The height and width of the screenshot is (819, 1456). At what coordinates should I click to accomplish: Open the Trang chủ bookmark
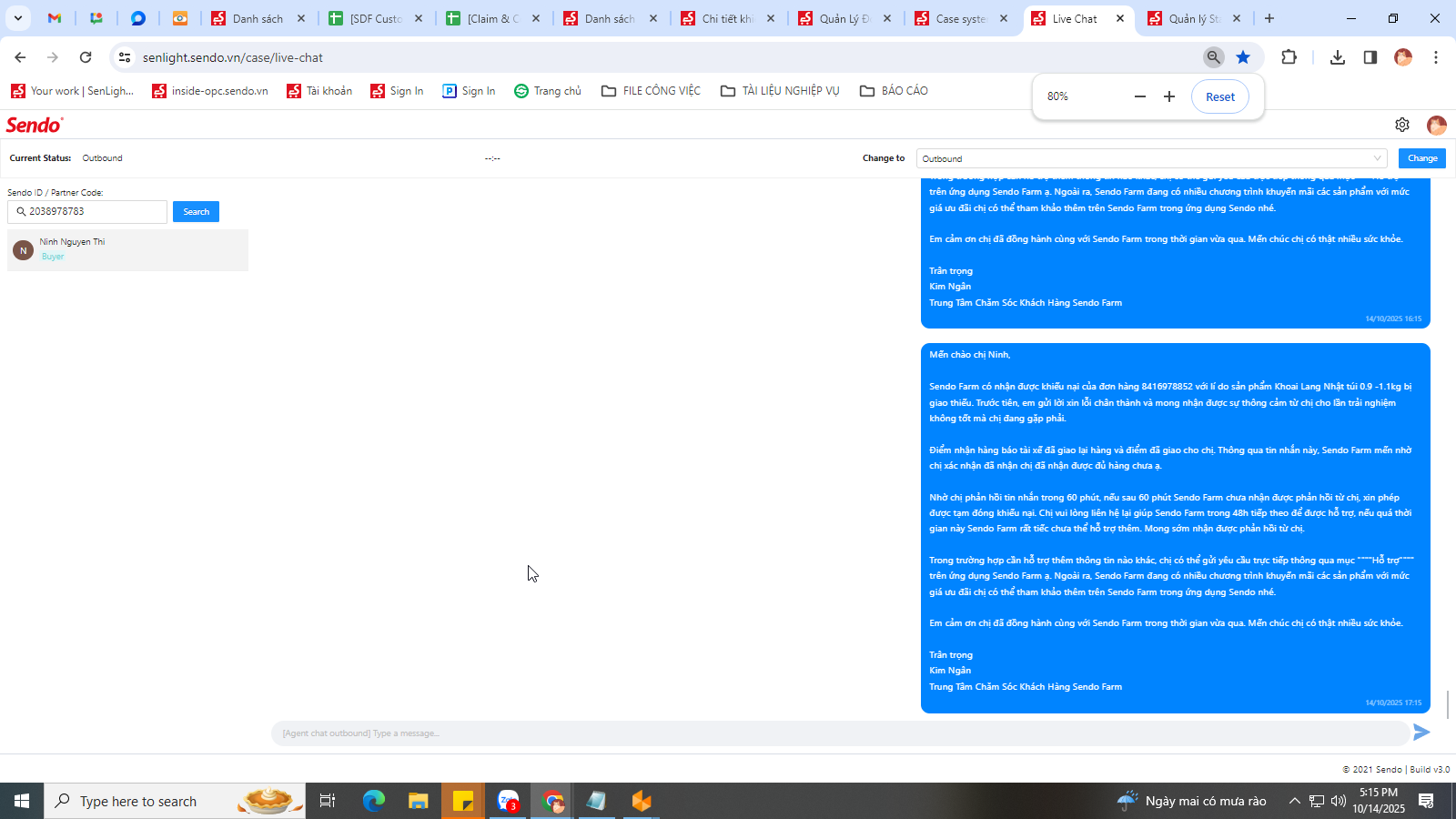548,91
